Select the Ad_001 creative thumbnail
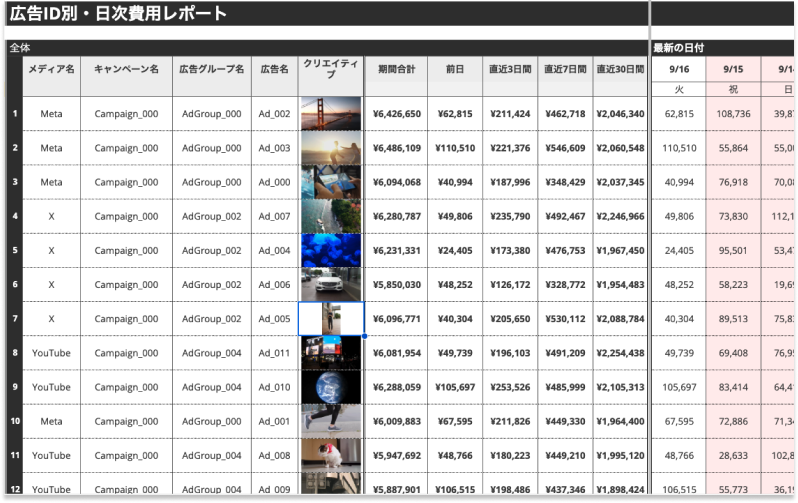This screenshot has height=503, width=798. coord(331,420)
